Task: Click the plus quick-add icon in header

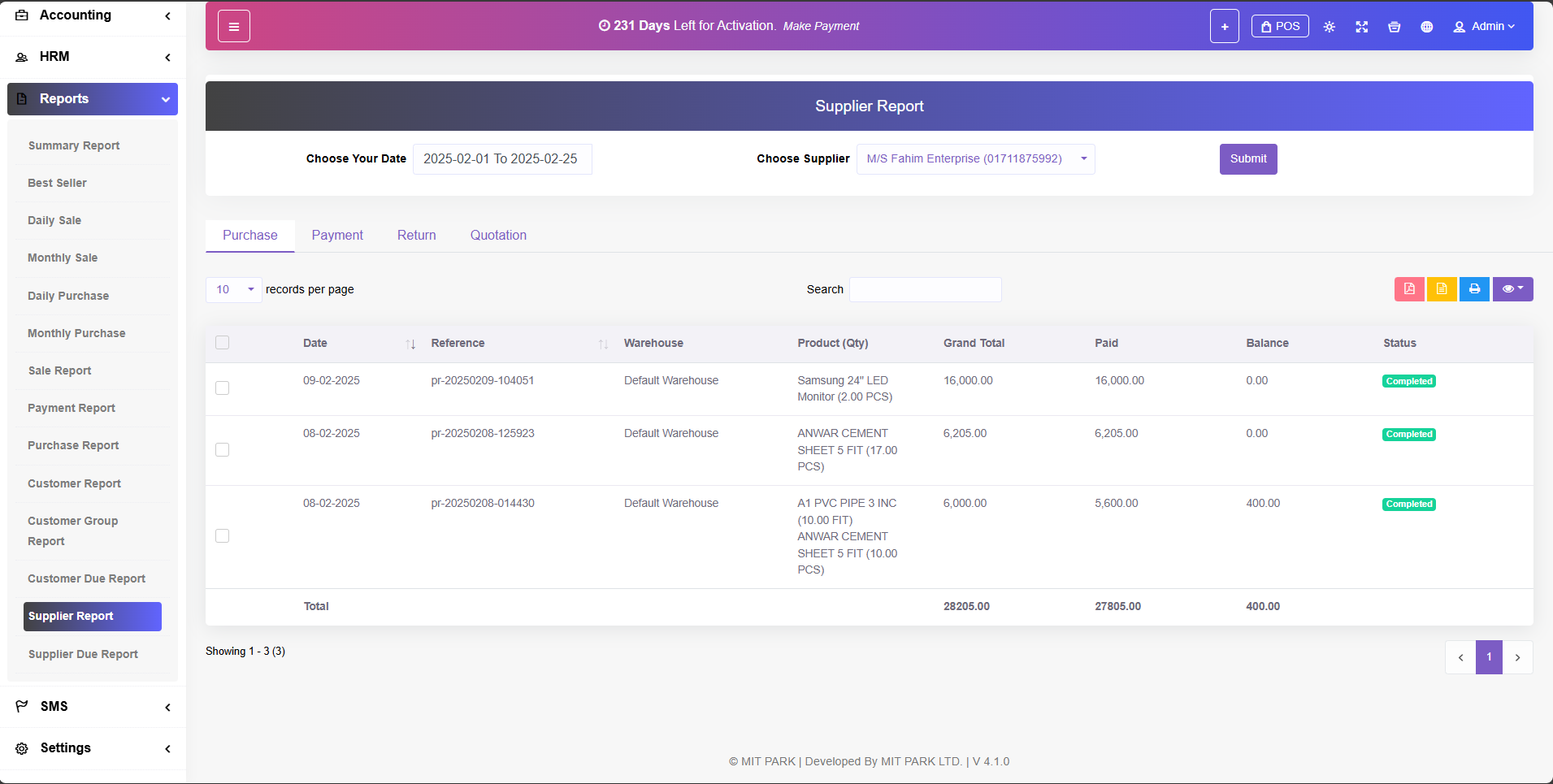Action: (x=1224, y=27)
